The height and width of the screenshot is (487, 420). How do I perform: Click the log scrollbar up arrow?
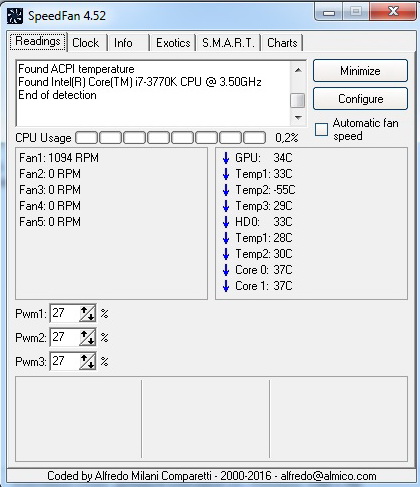pos(298,70)
